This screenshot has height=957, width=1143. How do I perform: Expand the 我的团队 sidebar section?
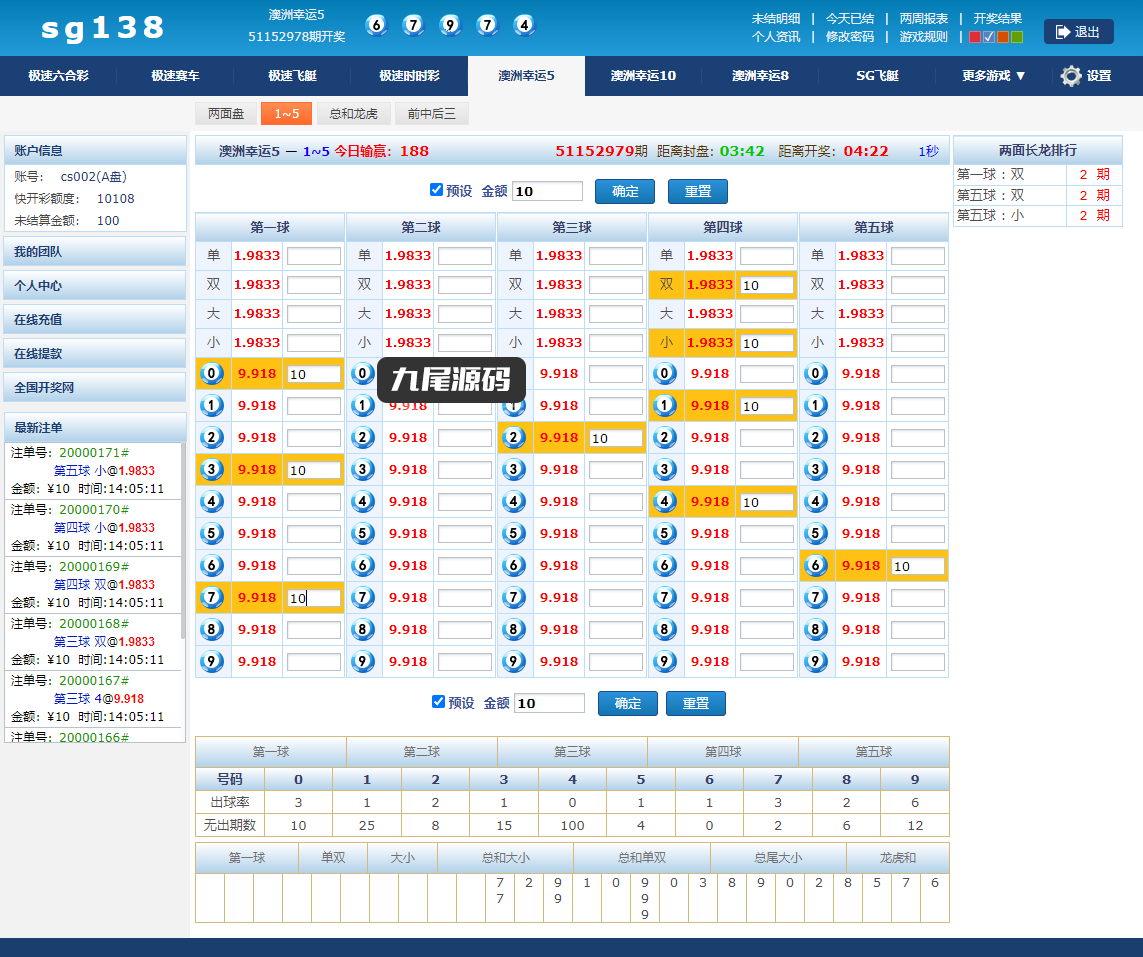click(x=95, y=251)
